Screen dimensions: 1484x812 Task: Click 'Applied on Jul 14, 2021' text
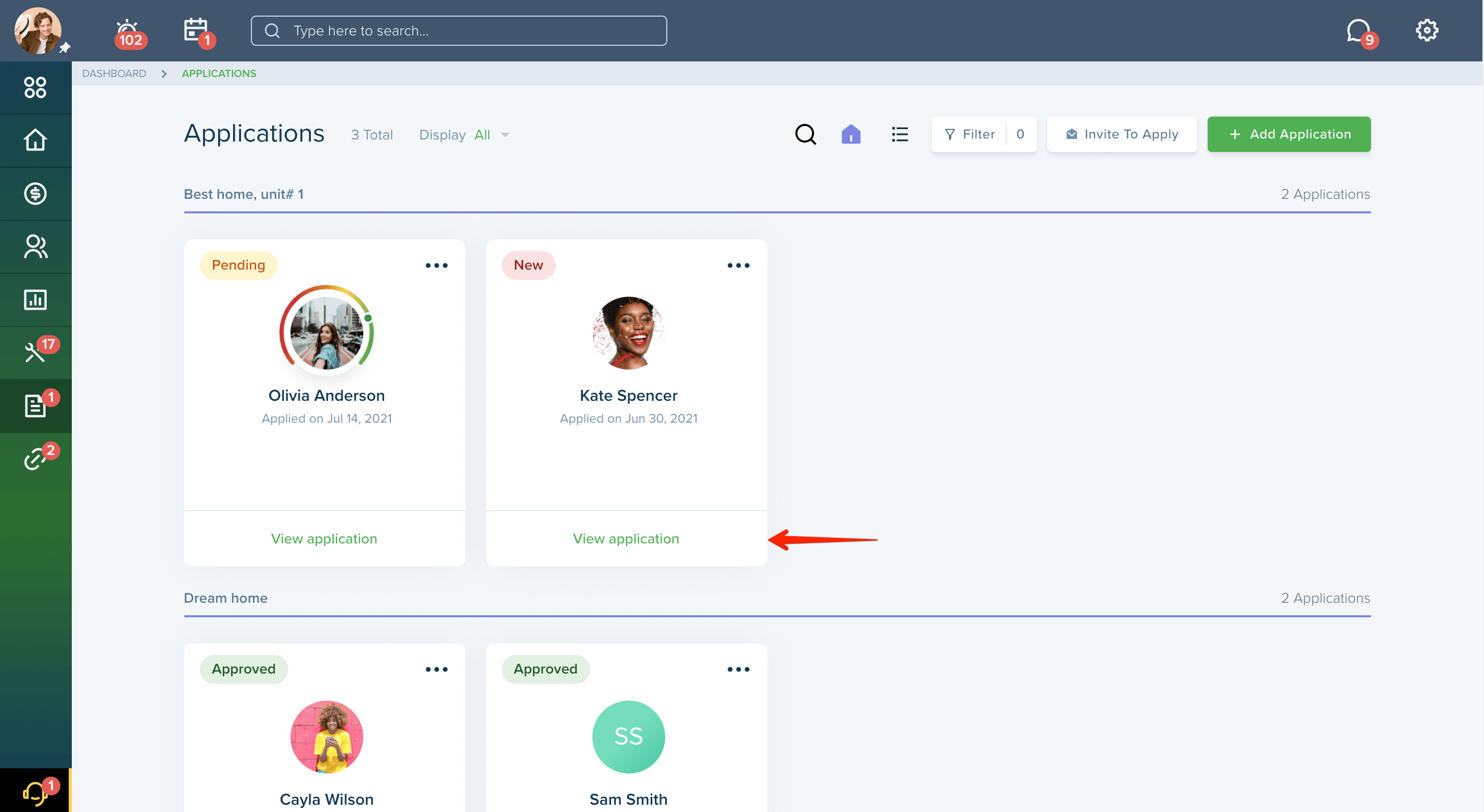point(327,418)
